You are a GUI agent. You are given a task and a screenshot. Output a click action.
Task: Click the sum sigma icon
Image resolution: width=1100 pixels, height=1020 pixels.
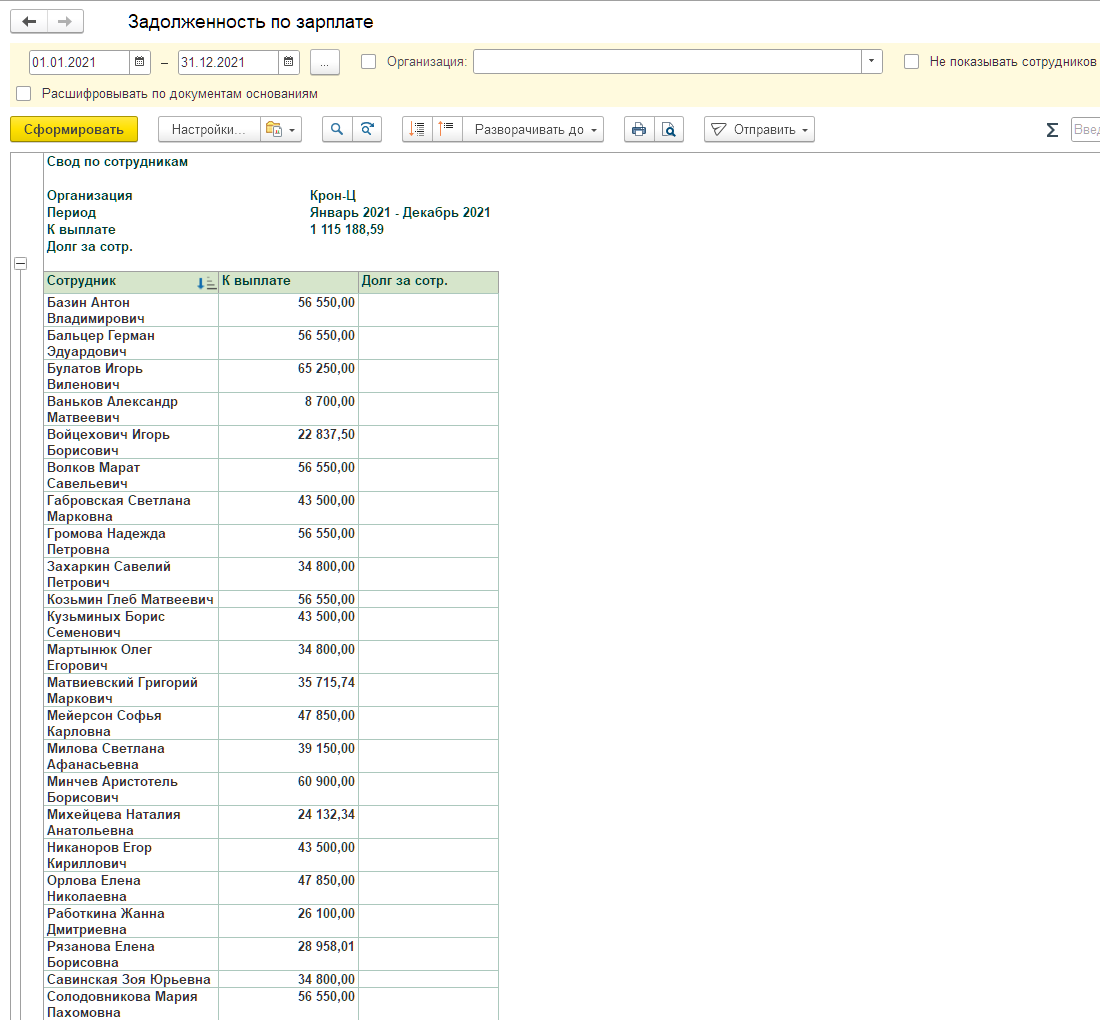tap(1052, 130)
